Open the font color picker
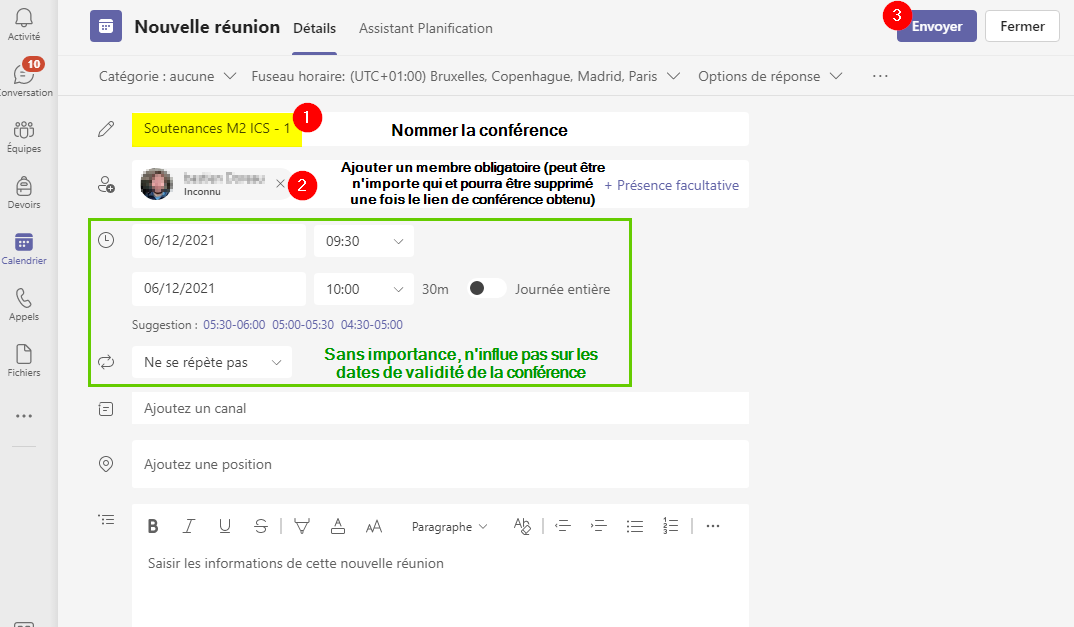Screen dimensions: 1074x627 pyautogui.click(x=338, y=525)
